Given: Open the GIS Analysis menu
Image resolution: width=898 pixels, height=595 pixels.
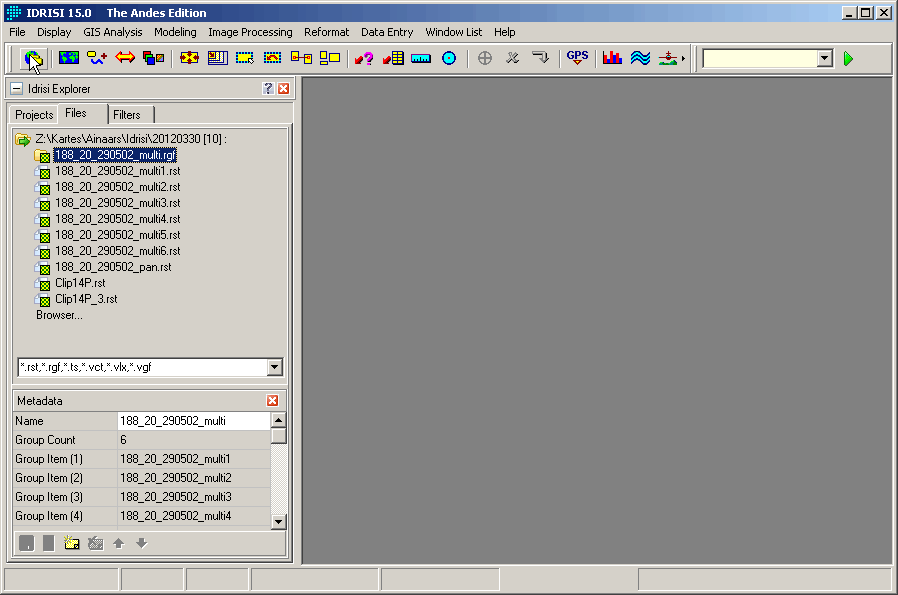Looking at the screenshot, I should tap(113, 32).
